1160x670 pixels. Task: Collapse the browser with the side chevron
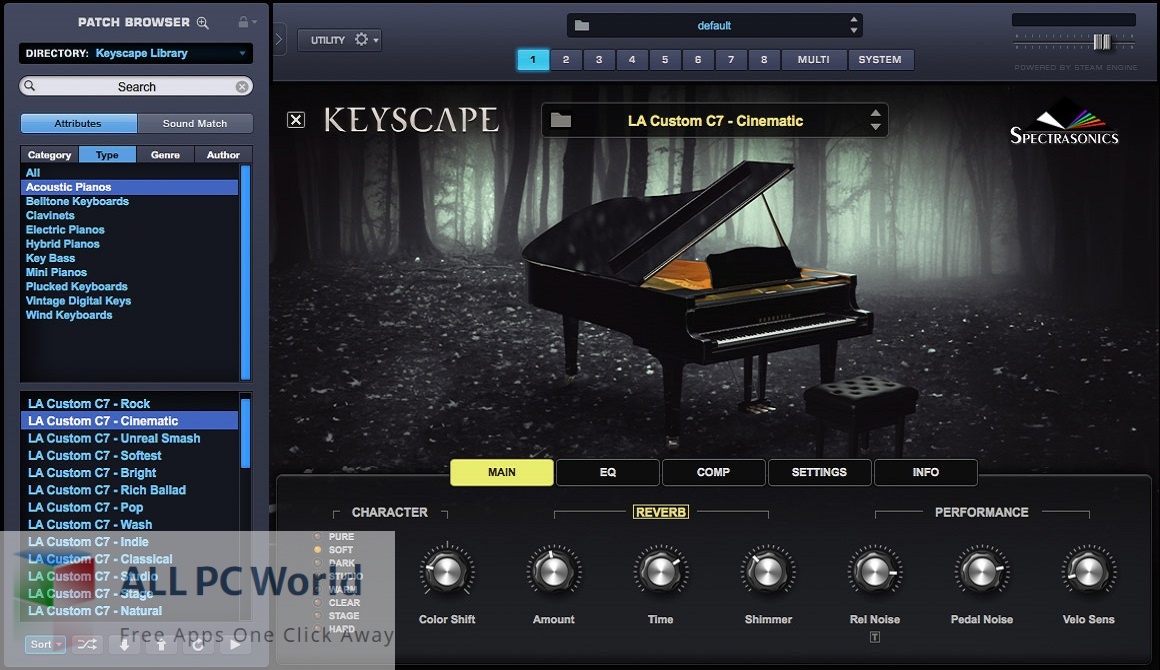[x=279, y=39]
